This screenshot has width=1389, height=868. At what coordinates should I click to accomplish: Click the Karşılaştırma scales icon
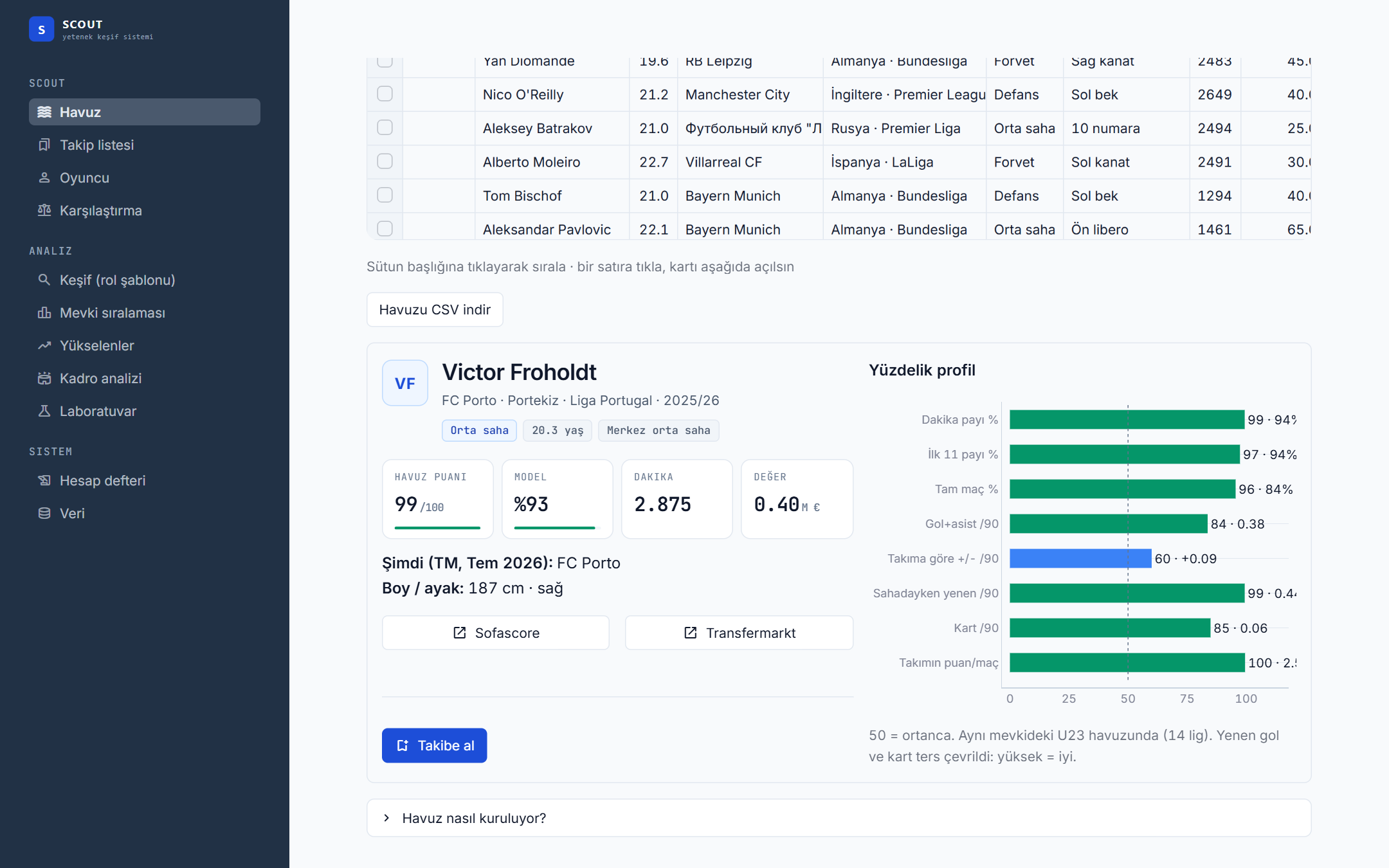tap(44, 210)
